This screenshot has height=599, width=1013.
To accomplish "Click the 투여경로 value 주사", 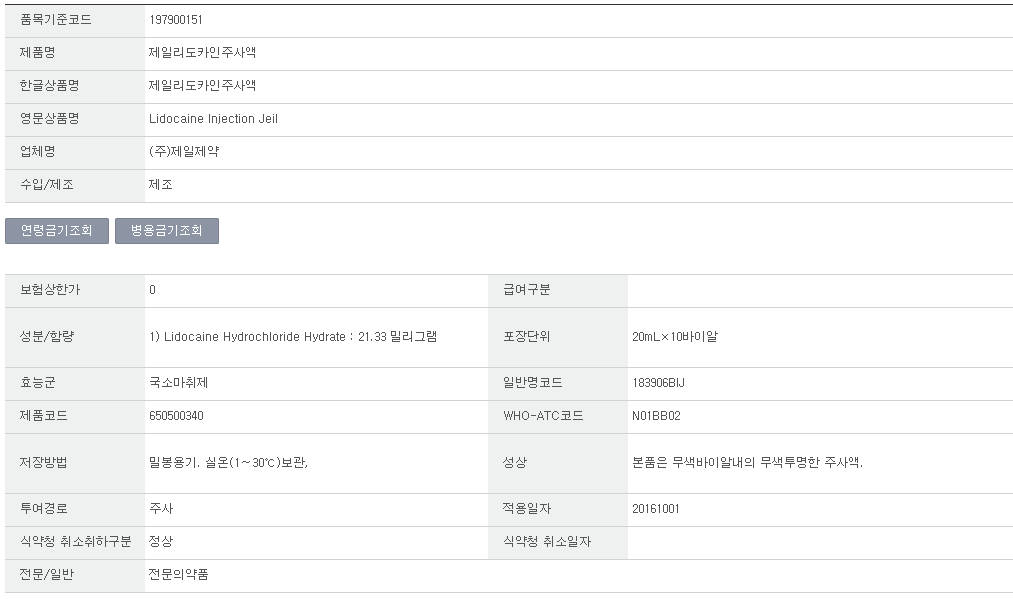I will [x=161, y=509].
